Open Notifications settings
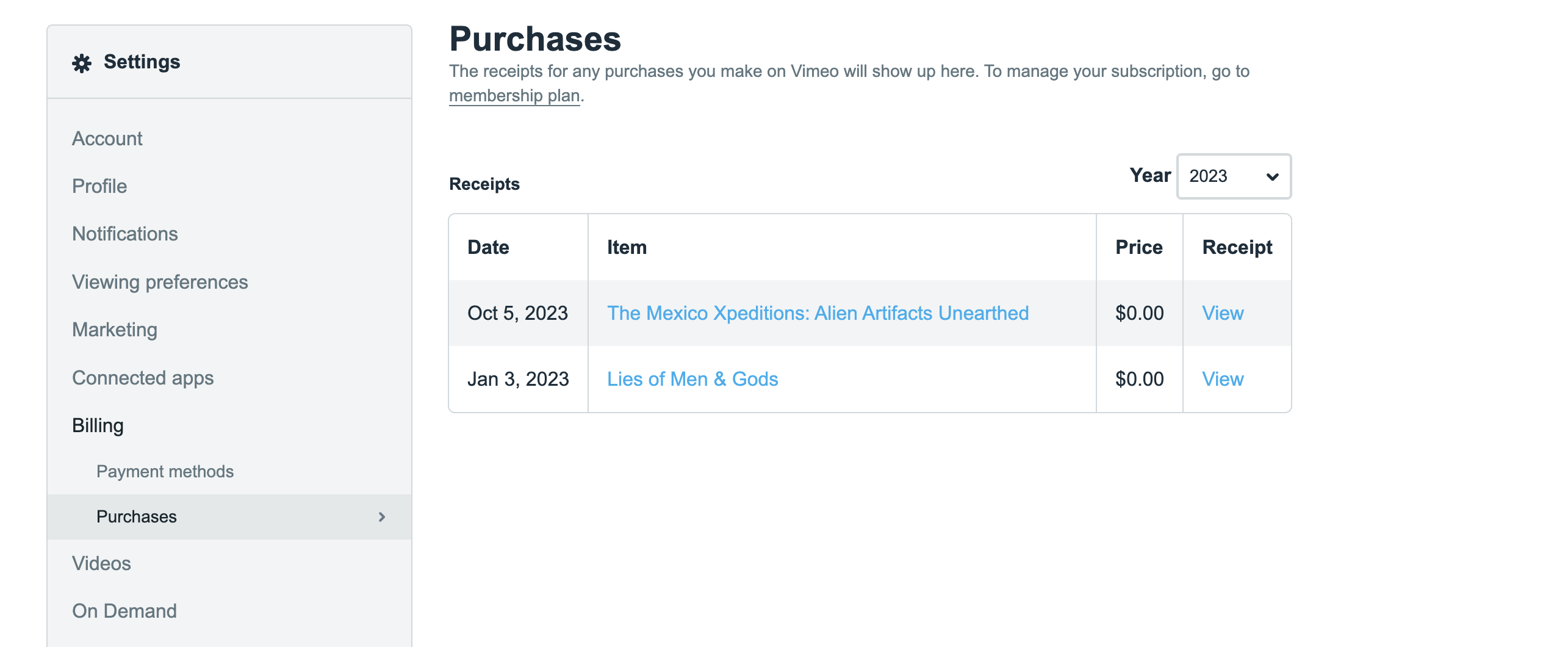 coord(124,234)
